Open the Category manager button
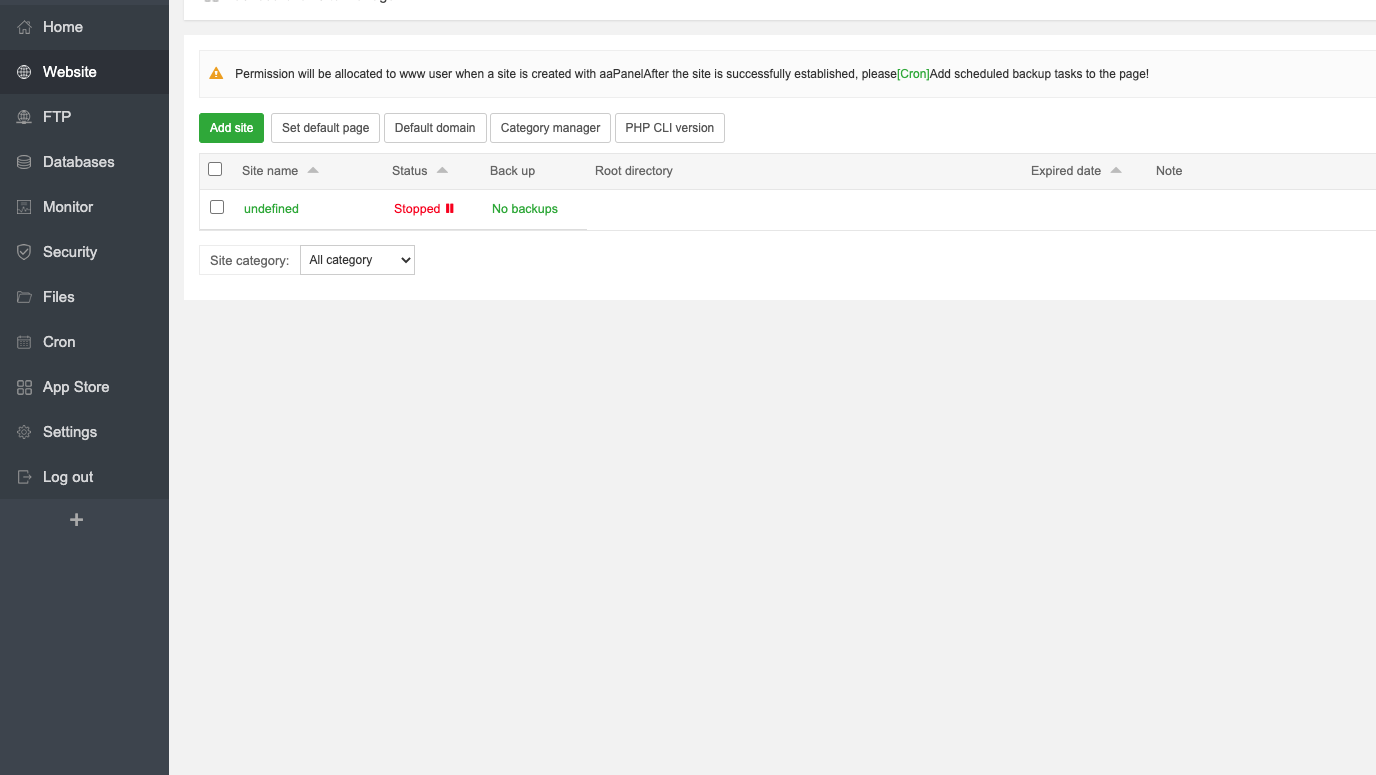The height and width of the screenshot is (775, 1376). click(x=550, y=128)
